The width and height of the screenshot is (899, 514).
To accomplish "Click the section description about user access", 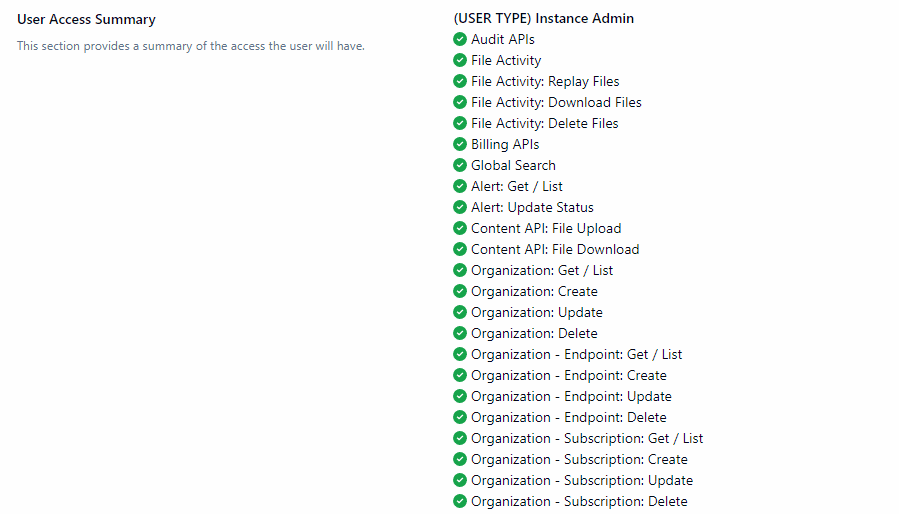I will (x=190, y=46).
